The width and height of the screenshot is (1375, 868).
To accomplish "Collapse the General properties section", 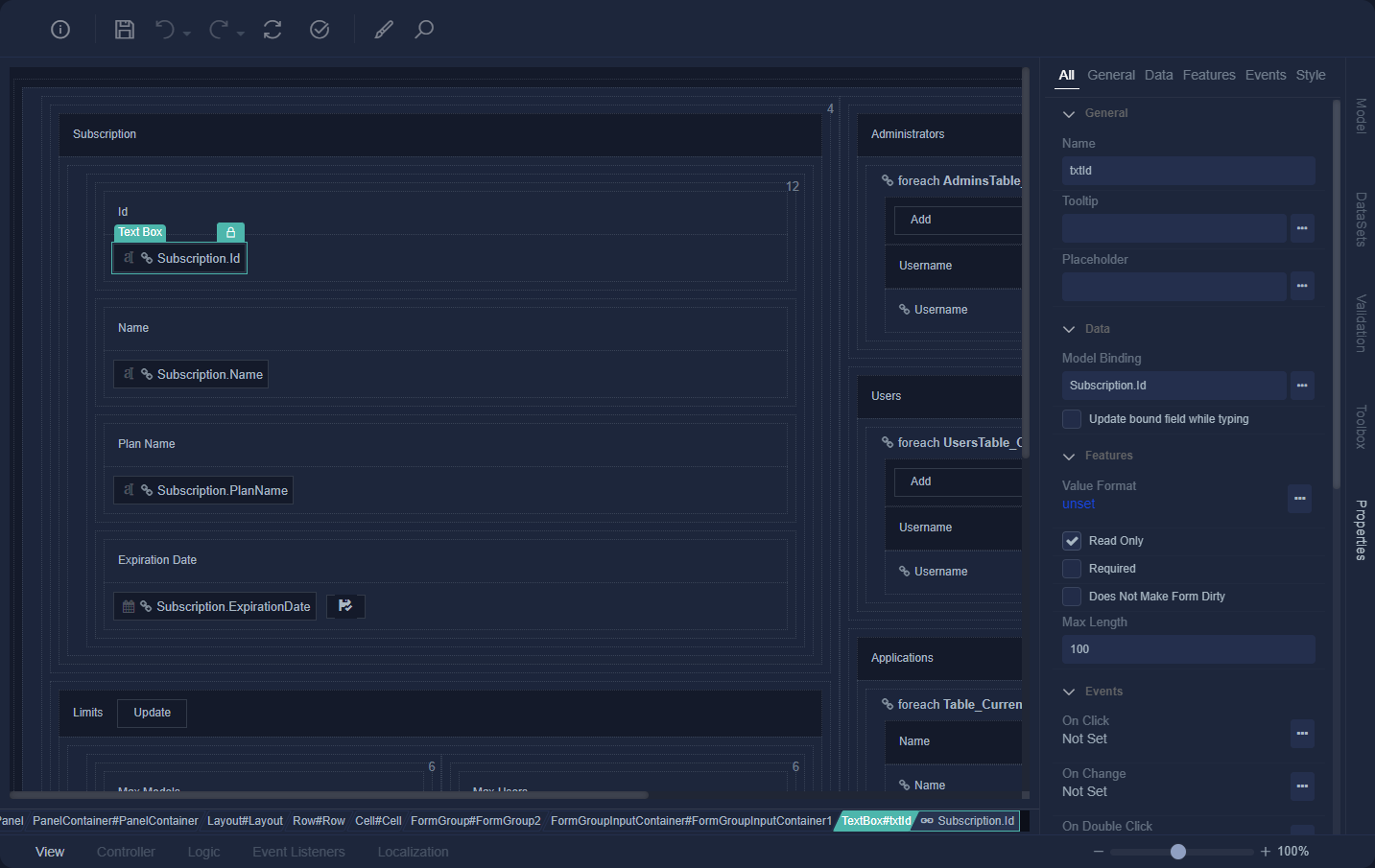I will point(1069,114).
